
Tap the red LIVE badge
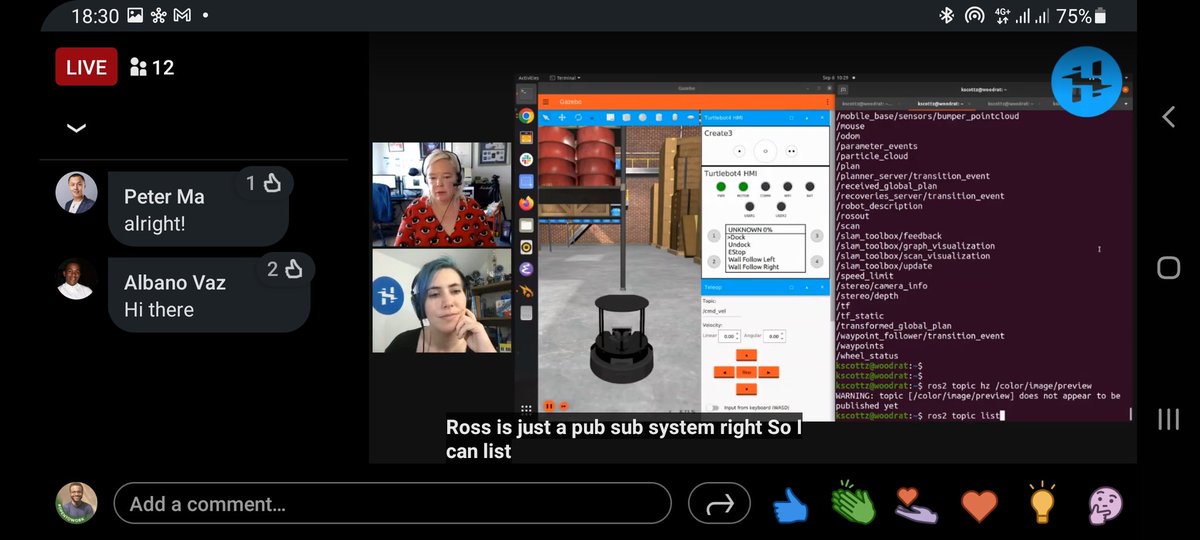pyautogui.click(x=86, y=67)
